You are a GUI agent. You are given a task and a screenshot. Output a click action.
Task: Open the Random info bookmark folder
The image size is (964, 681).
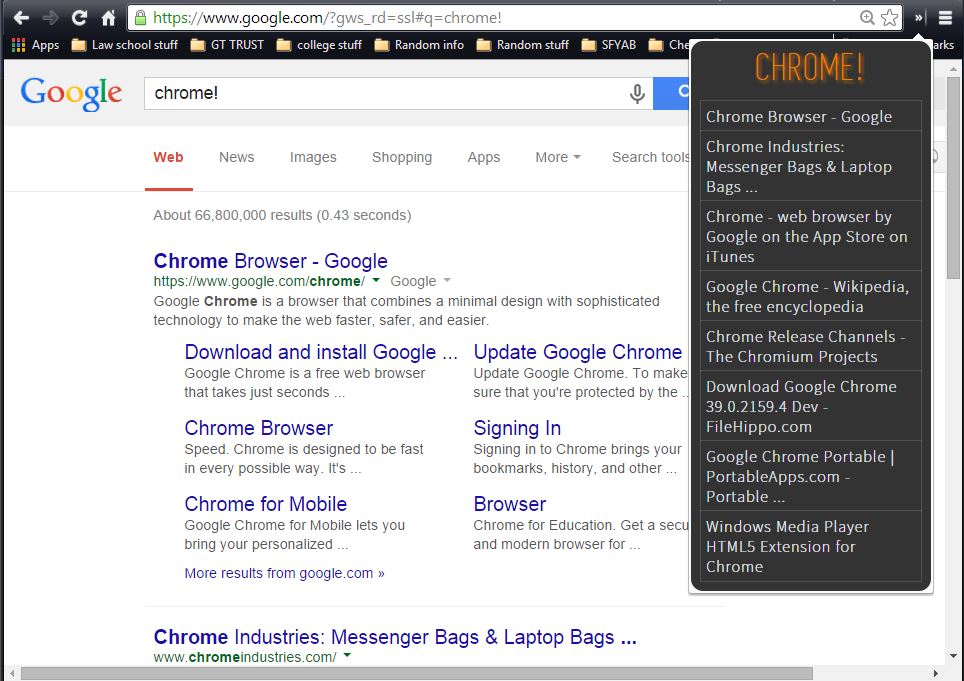tap(419, 45)
